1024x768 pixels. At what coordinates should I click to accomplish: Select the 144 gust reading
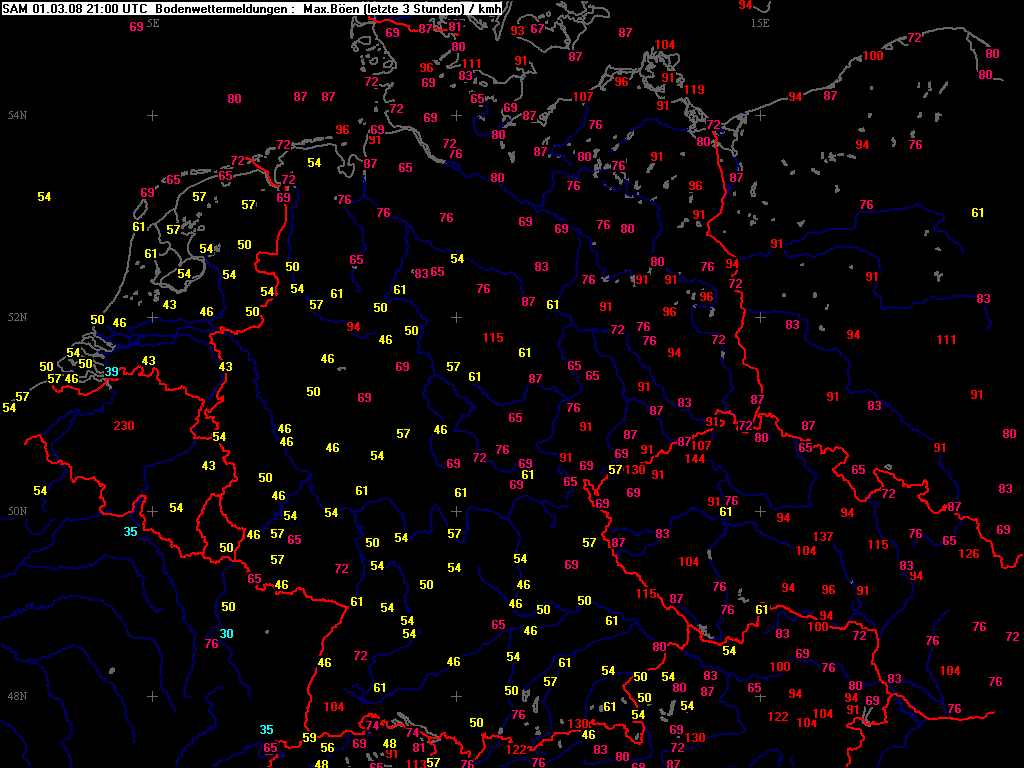click(x=696, y=459)
